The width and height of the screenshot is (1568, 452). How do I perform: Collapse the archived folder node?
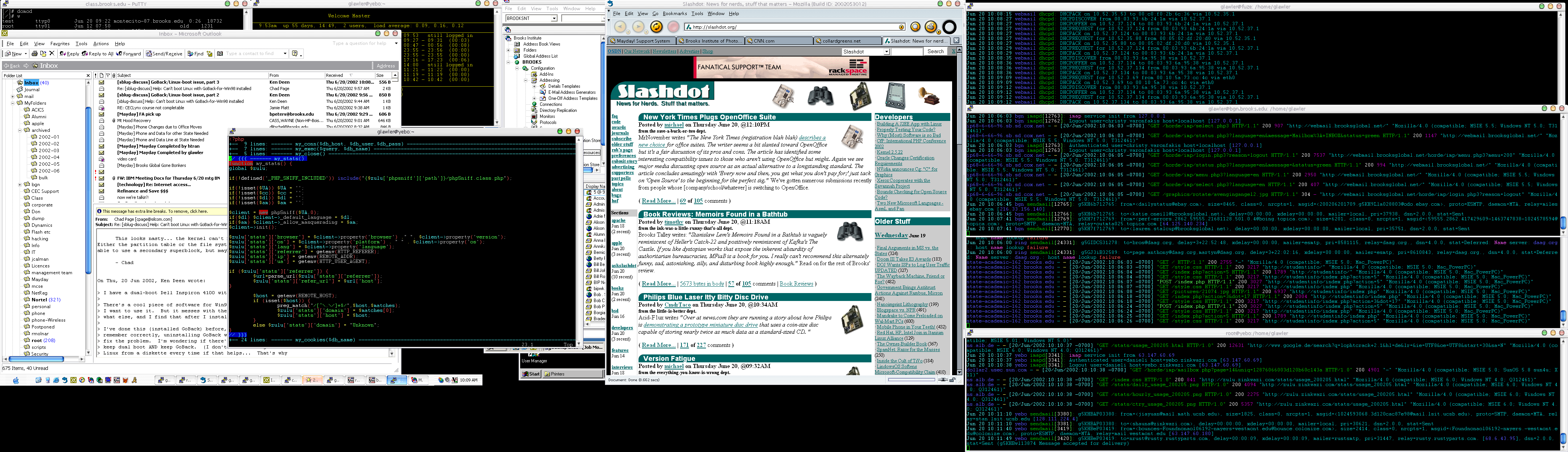pyautogui.click(x=20, y=130)
